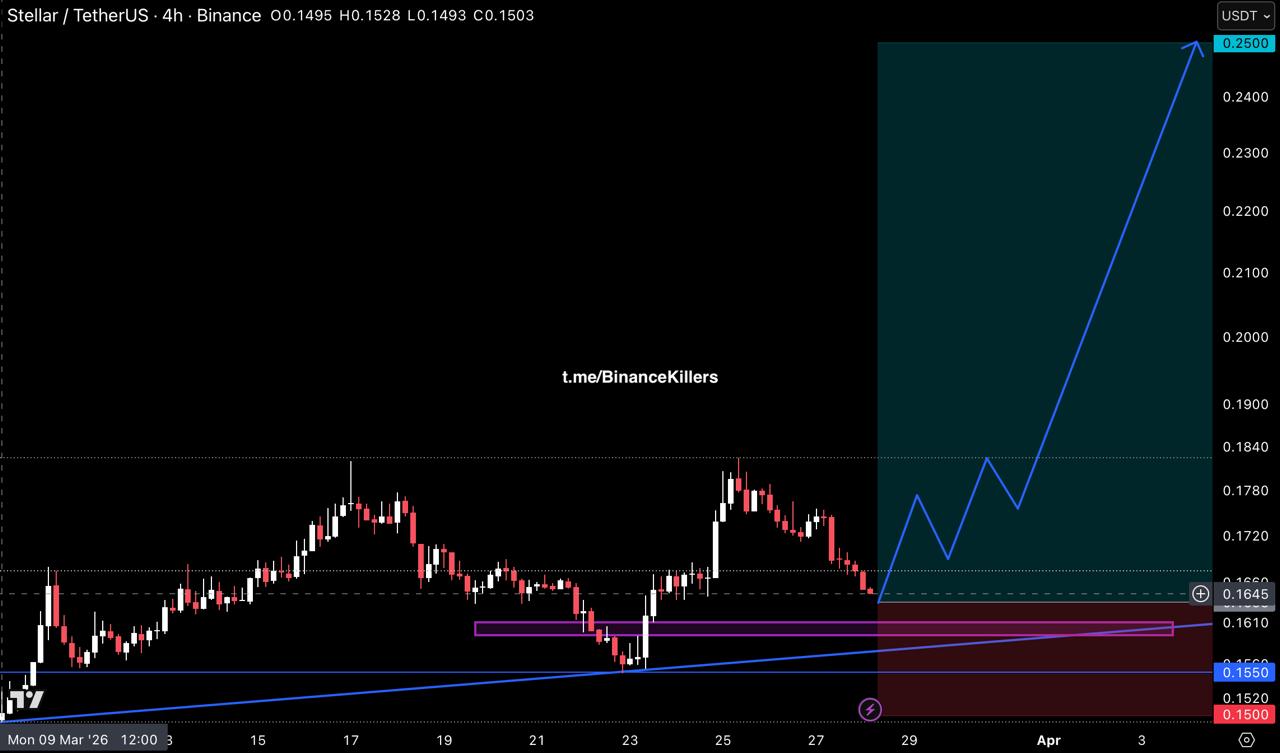Select the 0.2500 target price label
1280x753 pixels.
click(1241, 43)
